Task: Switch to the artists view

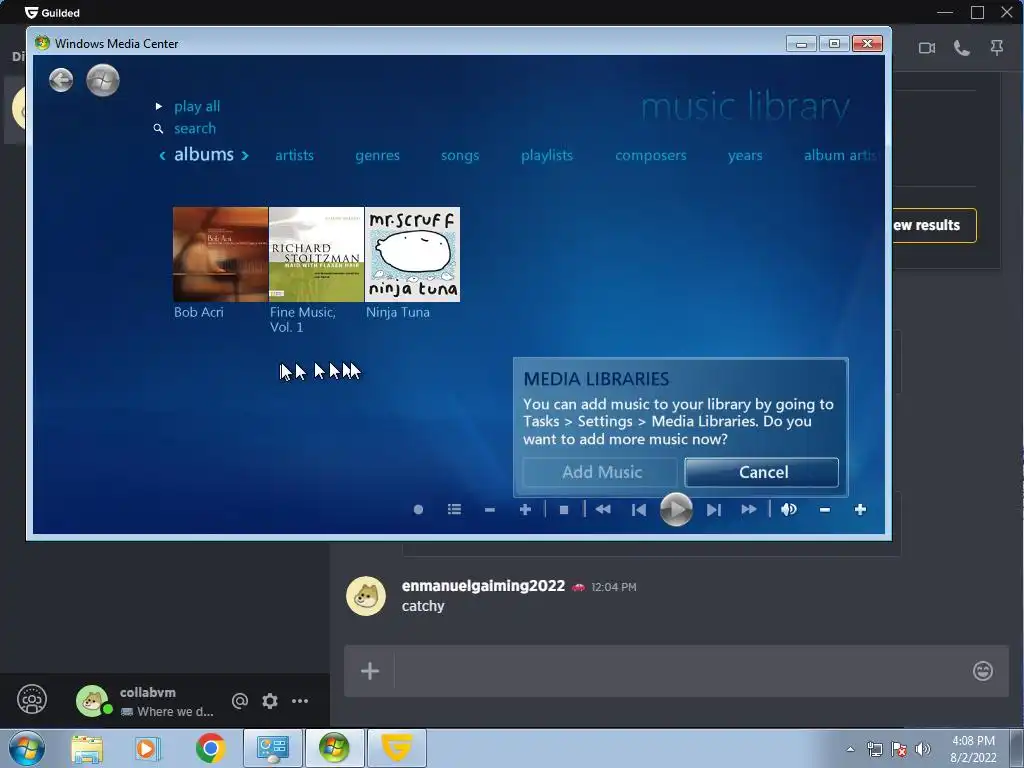Action: (x=295, y=155)
